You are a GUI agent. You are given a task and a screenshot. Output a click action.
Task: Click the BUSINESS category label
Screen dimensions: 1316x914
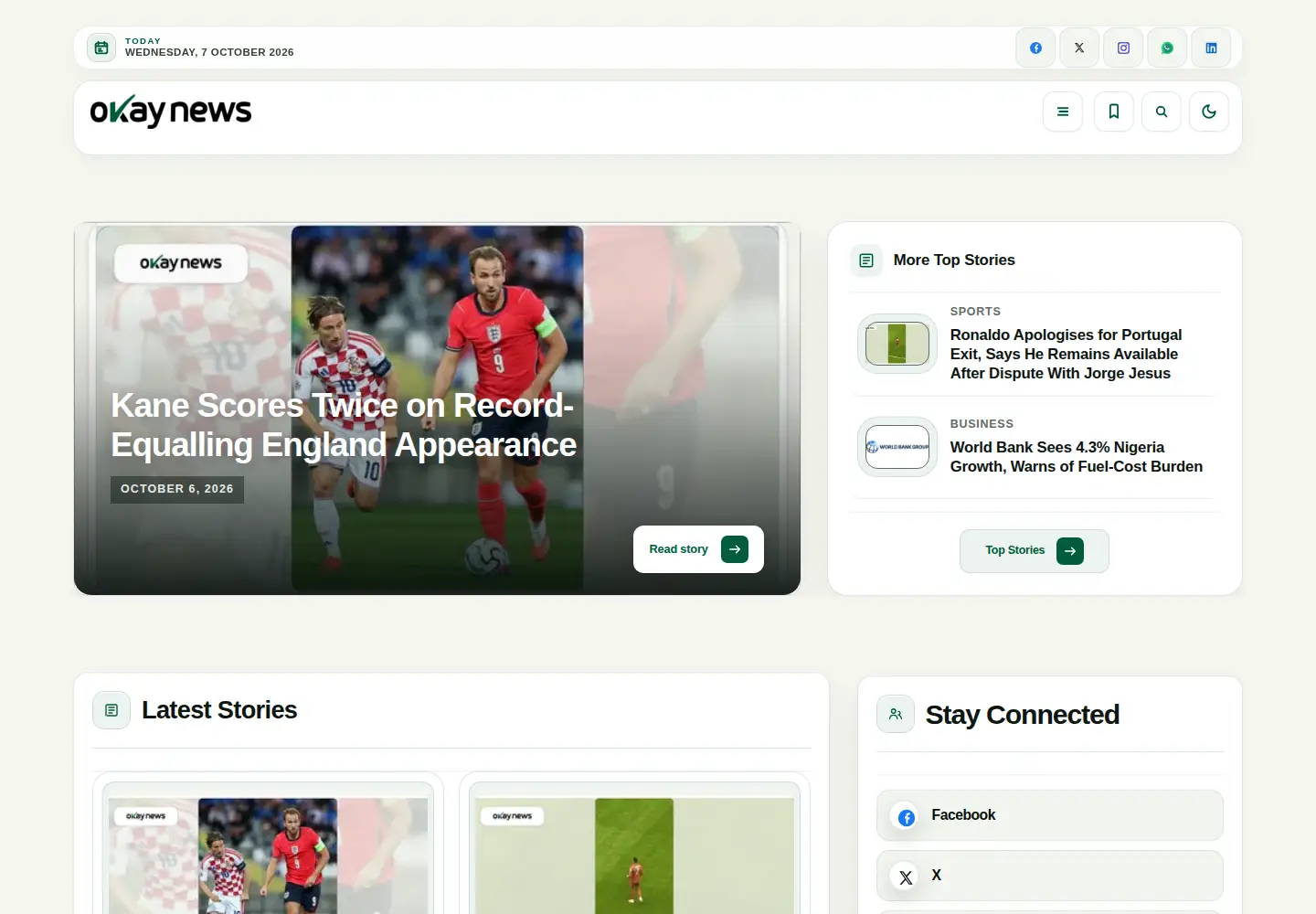pos(982,424)
